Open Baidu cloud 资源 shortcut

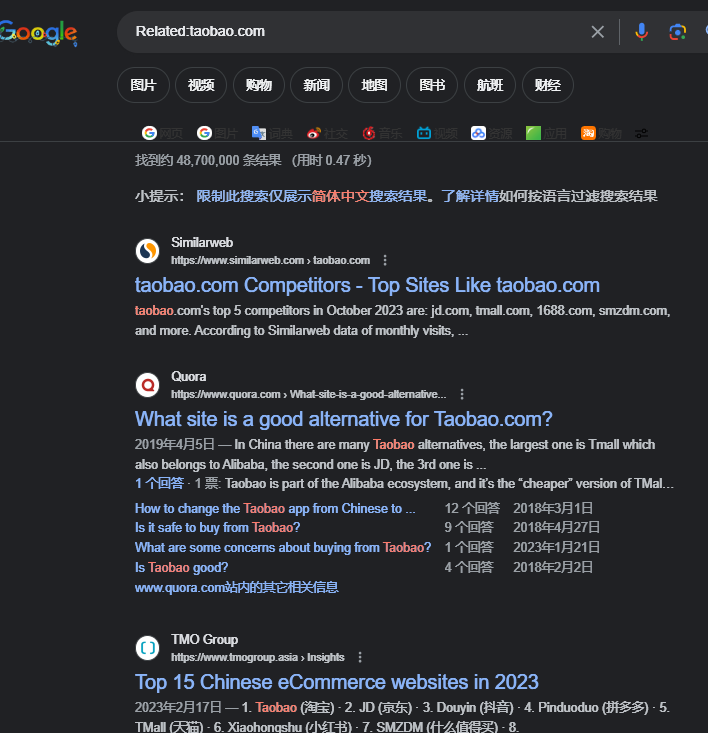tap(492, 133)
